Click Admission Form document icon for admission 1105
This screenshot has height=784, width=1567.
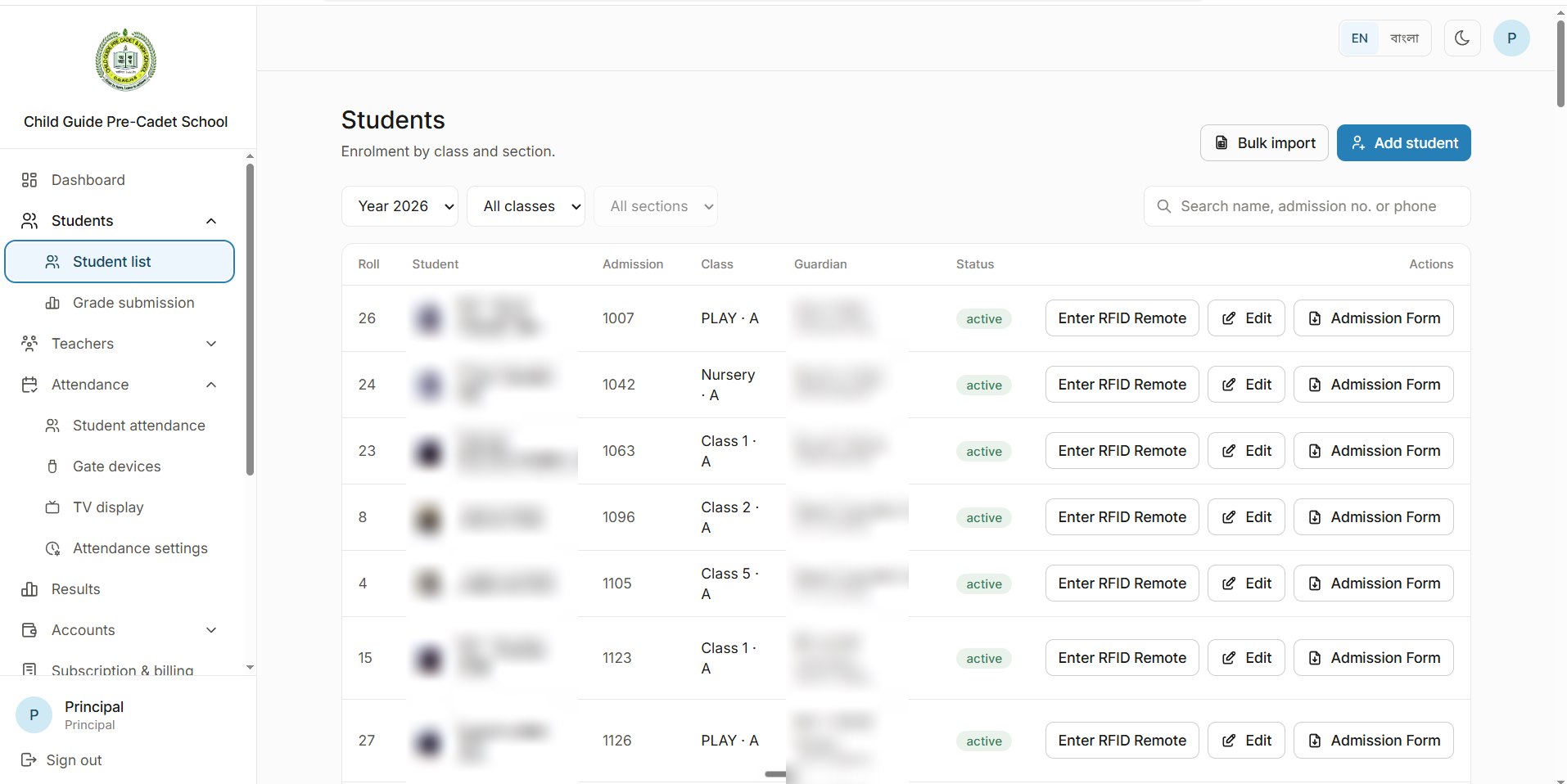click(x=1315, y=583)
